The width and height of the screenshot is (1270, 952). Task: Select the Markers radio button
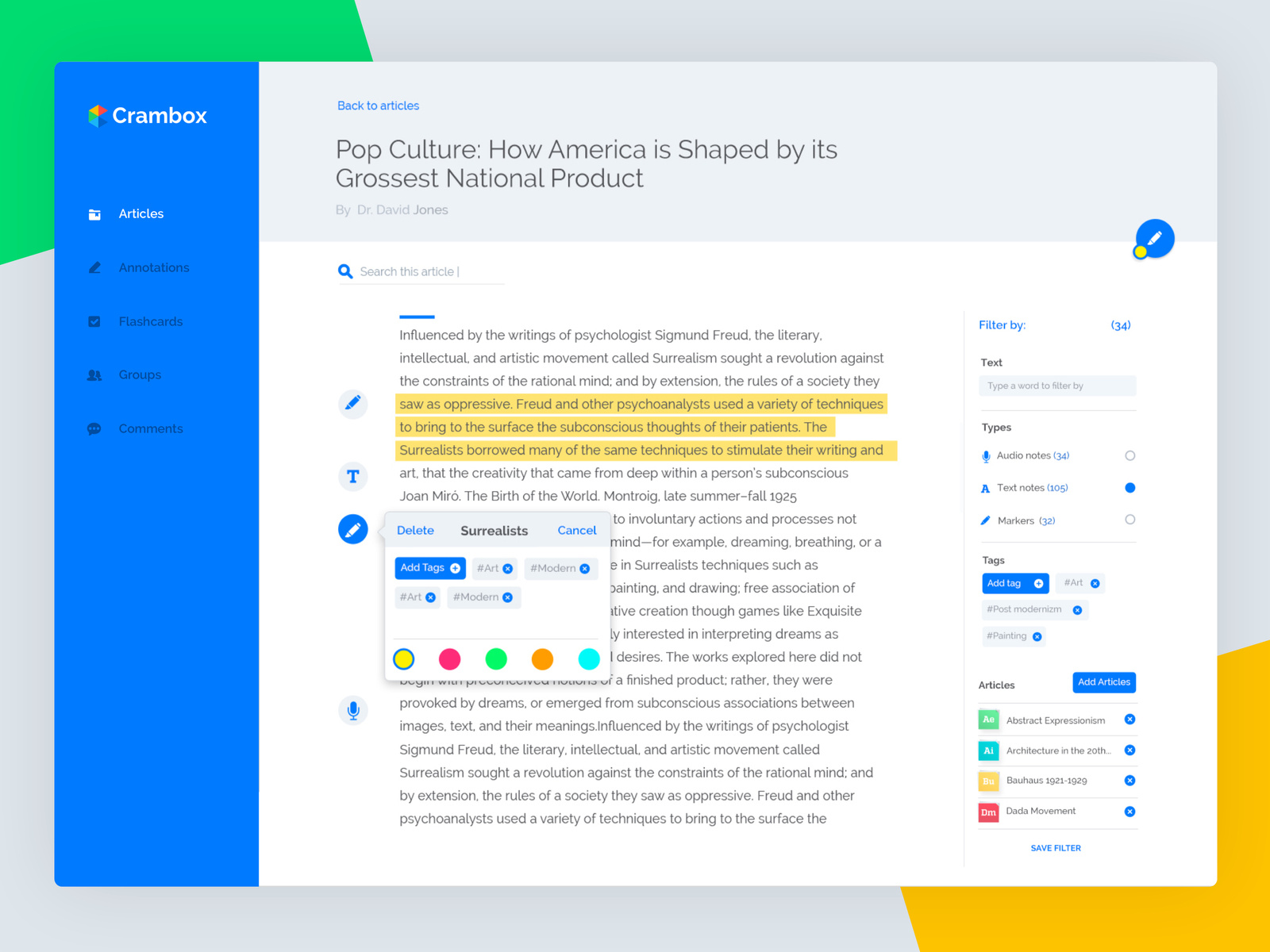coord(1130,520)
